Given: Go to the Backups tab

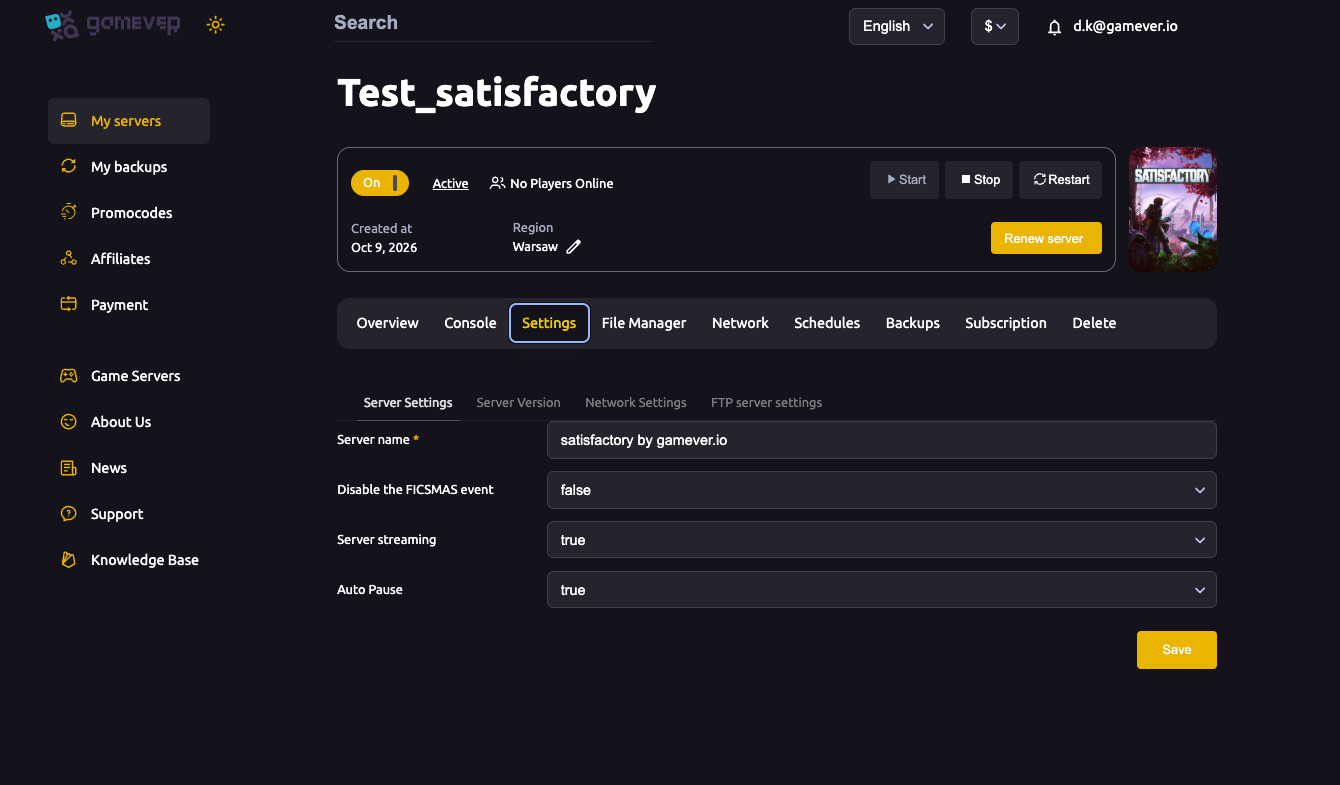Looking at the screenshot, I should 913,323.
